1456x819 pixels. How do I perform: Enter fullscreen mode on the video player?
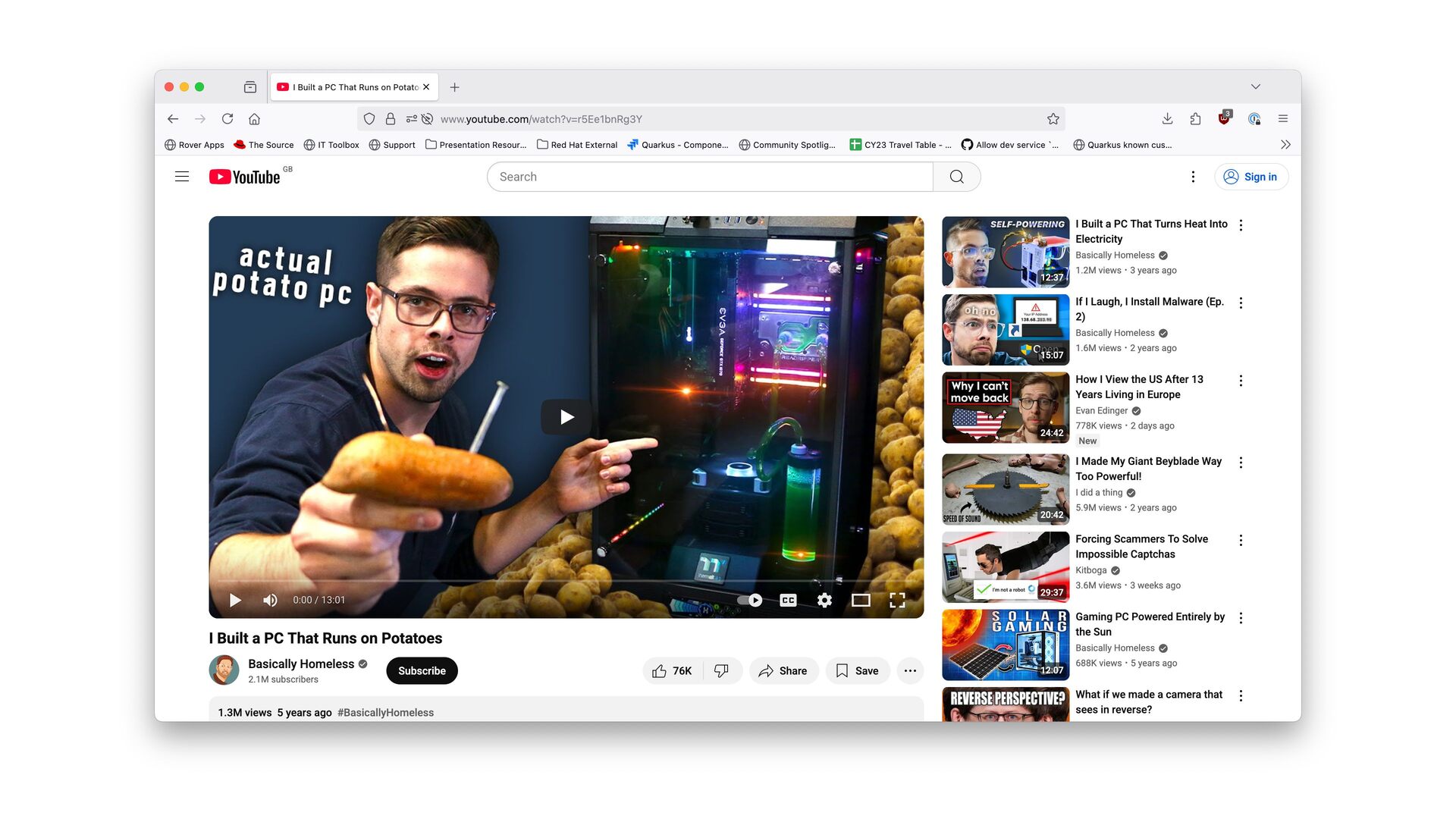897,600
